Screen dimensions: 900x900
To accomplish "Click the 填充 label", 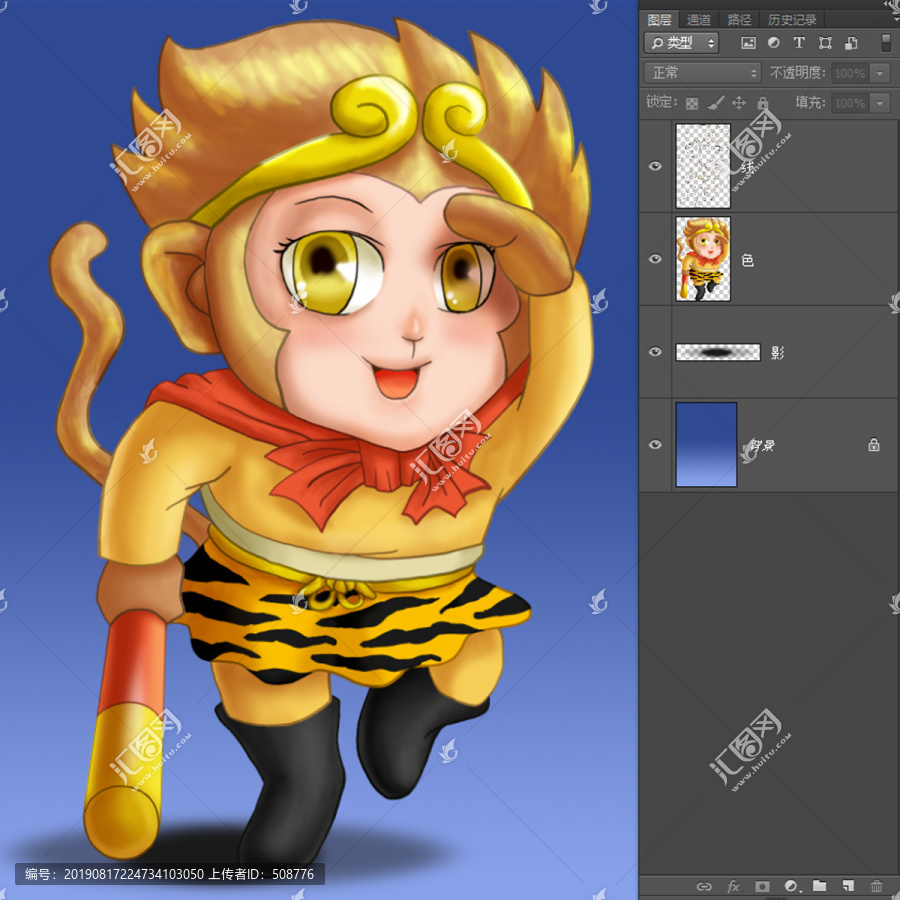I will [810, 102].
